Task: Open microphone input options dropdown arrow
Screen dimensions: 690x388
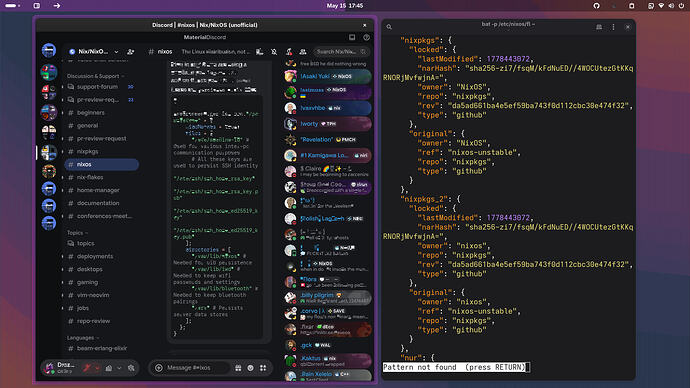Action: pyautogui.click(x=97, y=368)
